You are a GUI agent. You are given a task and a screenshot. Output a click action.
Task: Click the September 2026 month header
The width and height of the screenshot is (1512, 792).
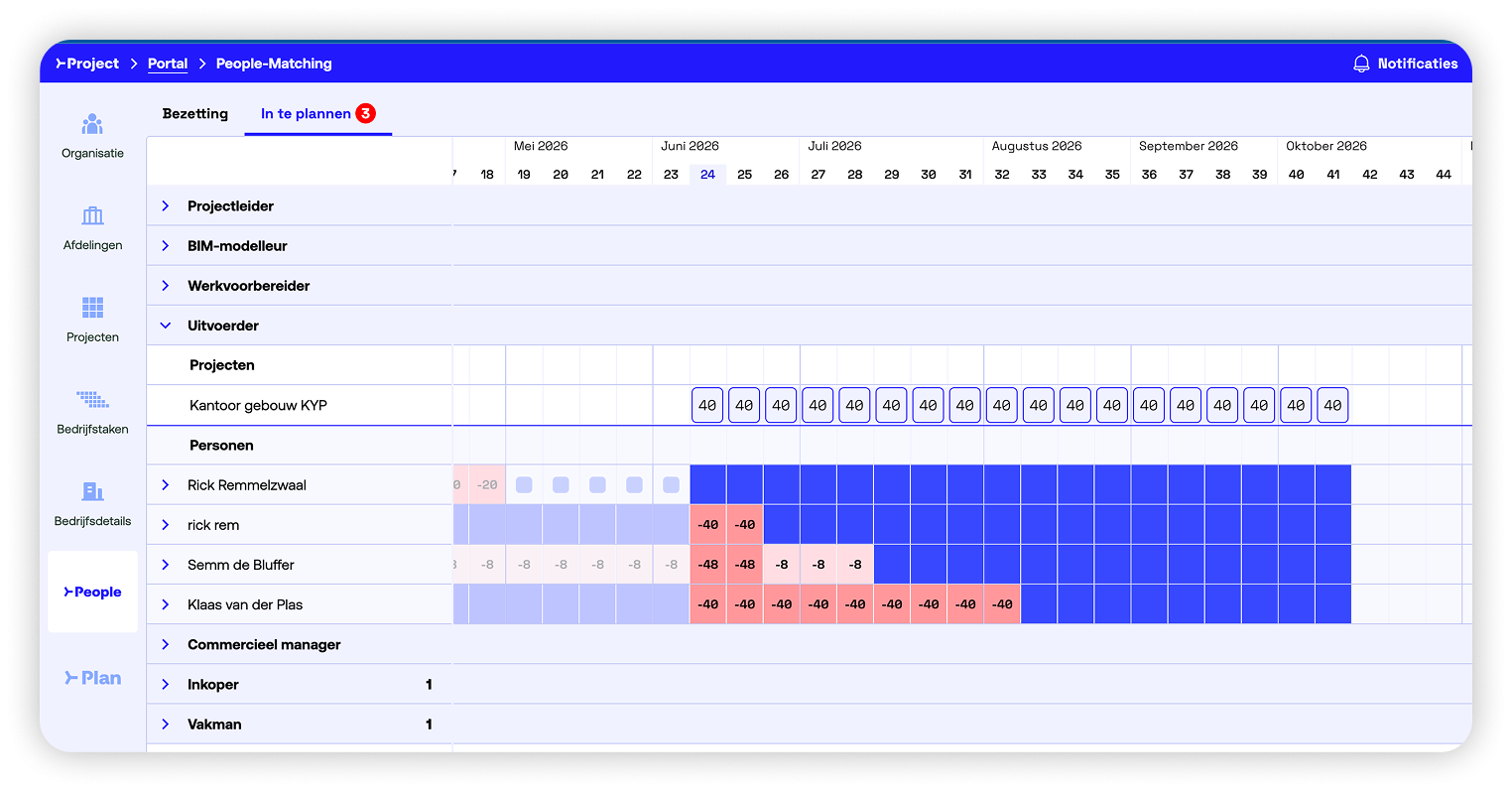pyautogui.click(x=1189, y=146)
